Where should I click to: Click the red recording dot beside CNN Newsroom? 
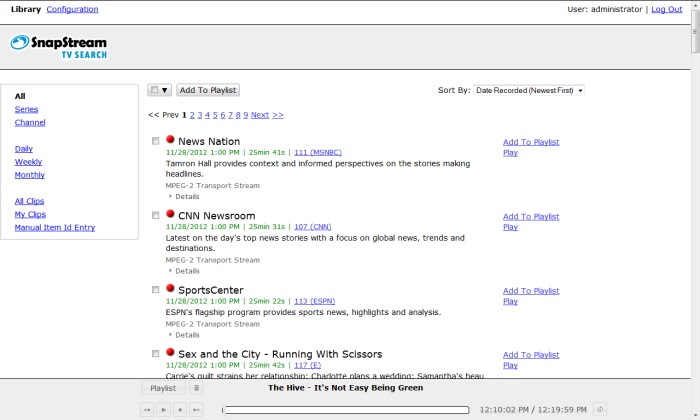[170, 214]
